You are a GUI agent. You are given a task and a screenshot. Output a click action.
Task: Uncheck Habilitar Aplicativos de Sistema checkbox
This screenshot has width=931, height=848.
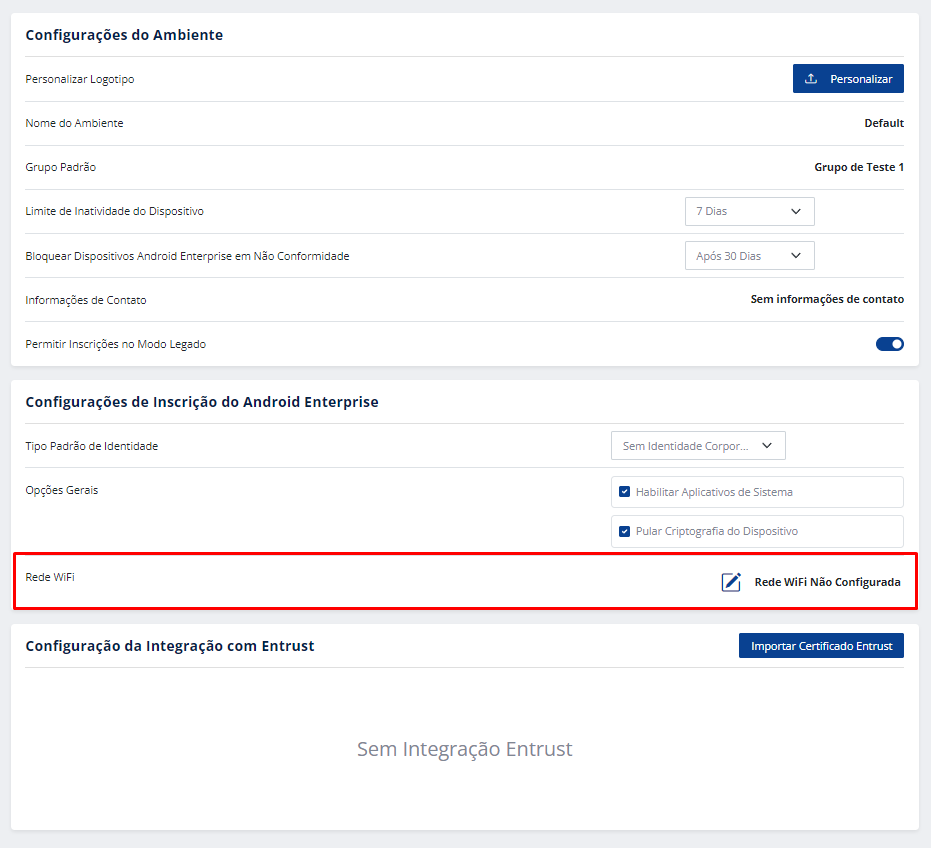click(x=625, y=492)
